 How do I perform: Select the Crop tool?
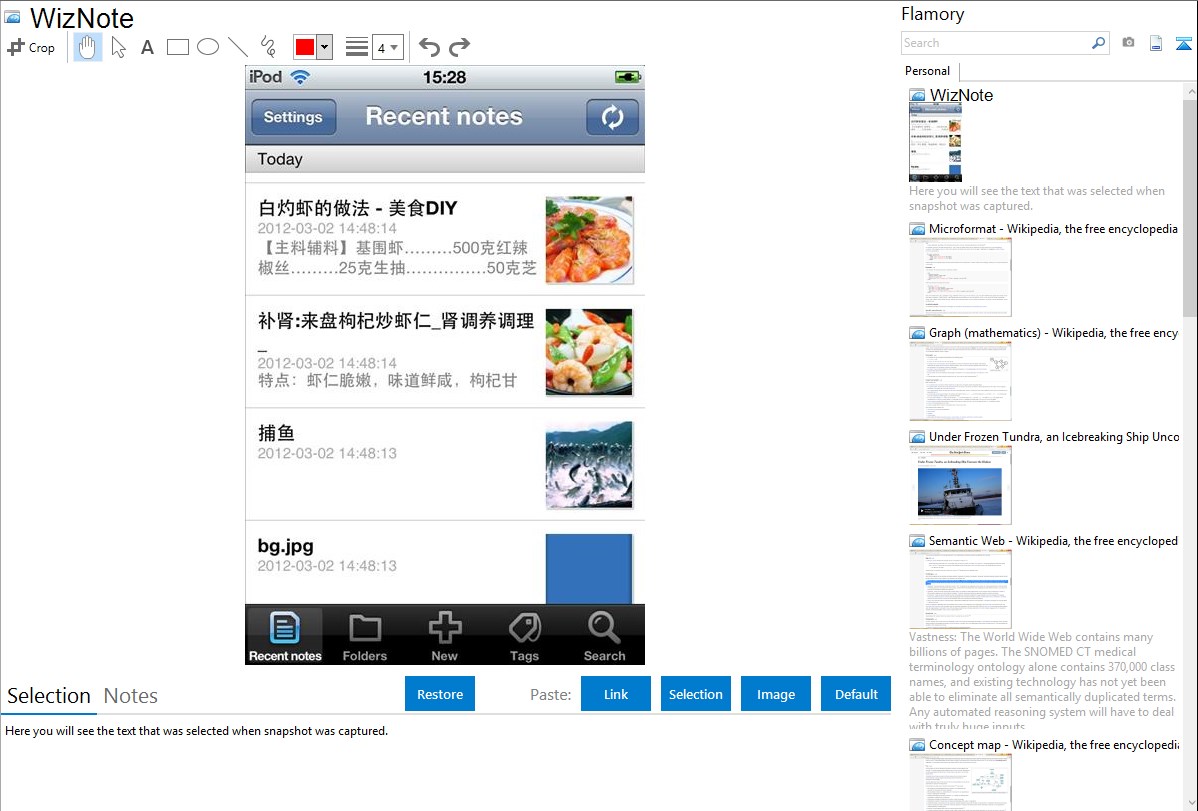[x=31, y=47]
